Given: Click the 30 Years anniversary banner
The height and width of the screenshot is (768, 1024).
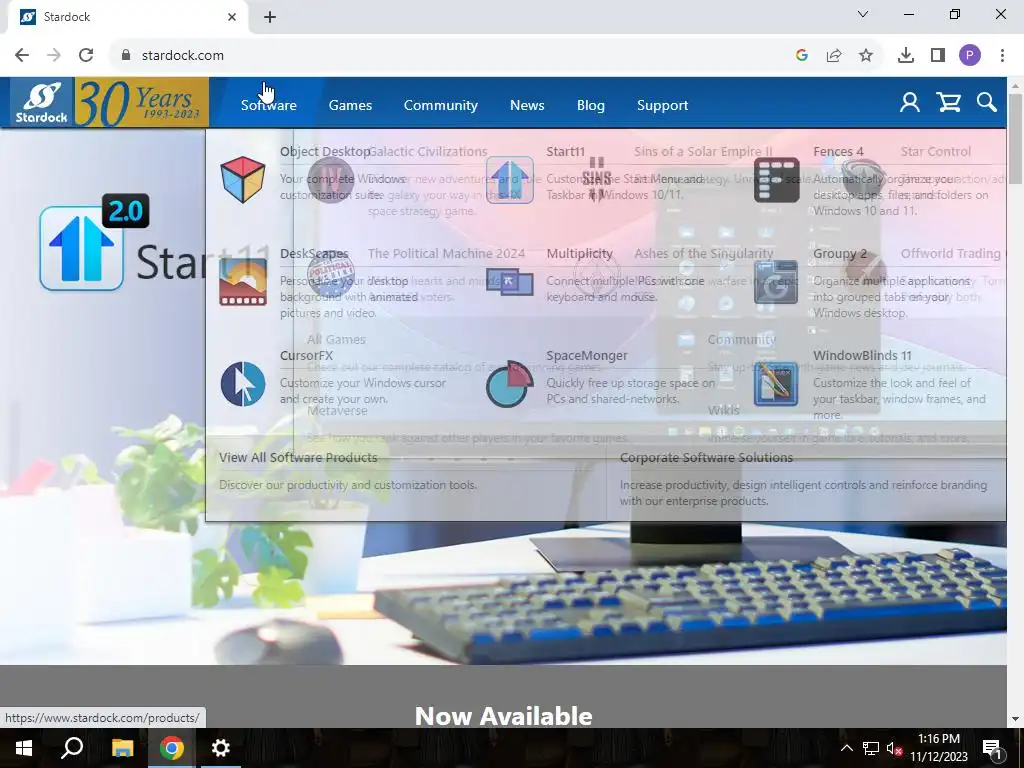Looking at the screenshot, I should click(142, 103).
